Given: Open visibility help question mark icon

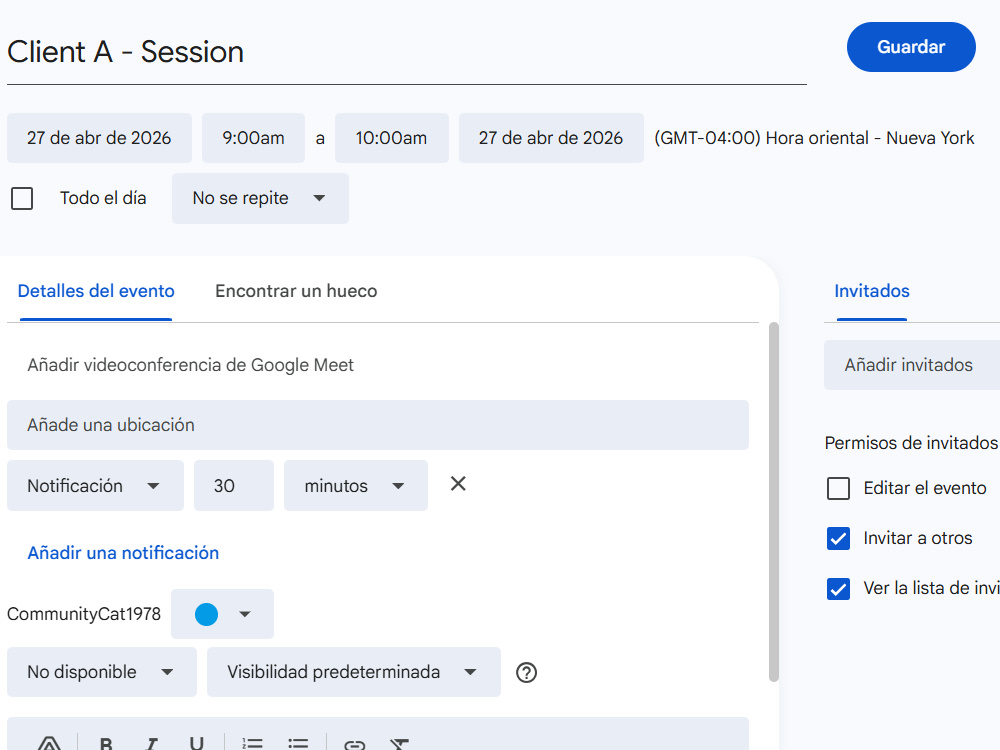Looking at the screenshot, I should pos(526,672).
